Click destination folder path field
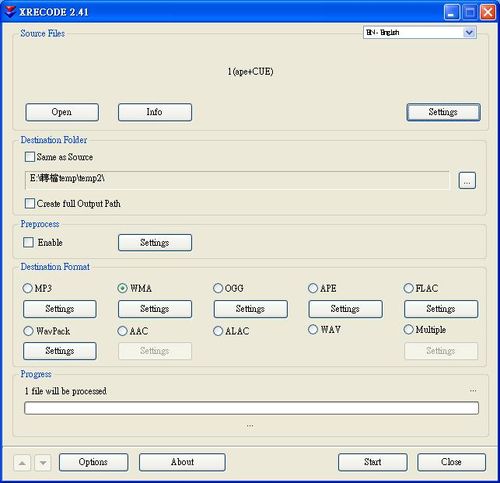The height and width of the screenshot is (483, 500). coord(237,180)
